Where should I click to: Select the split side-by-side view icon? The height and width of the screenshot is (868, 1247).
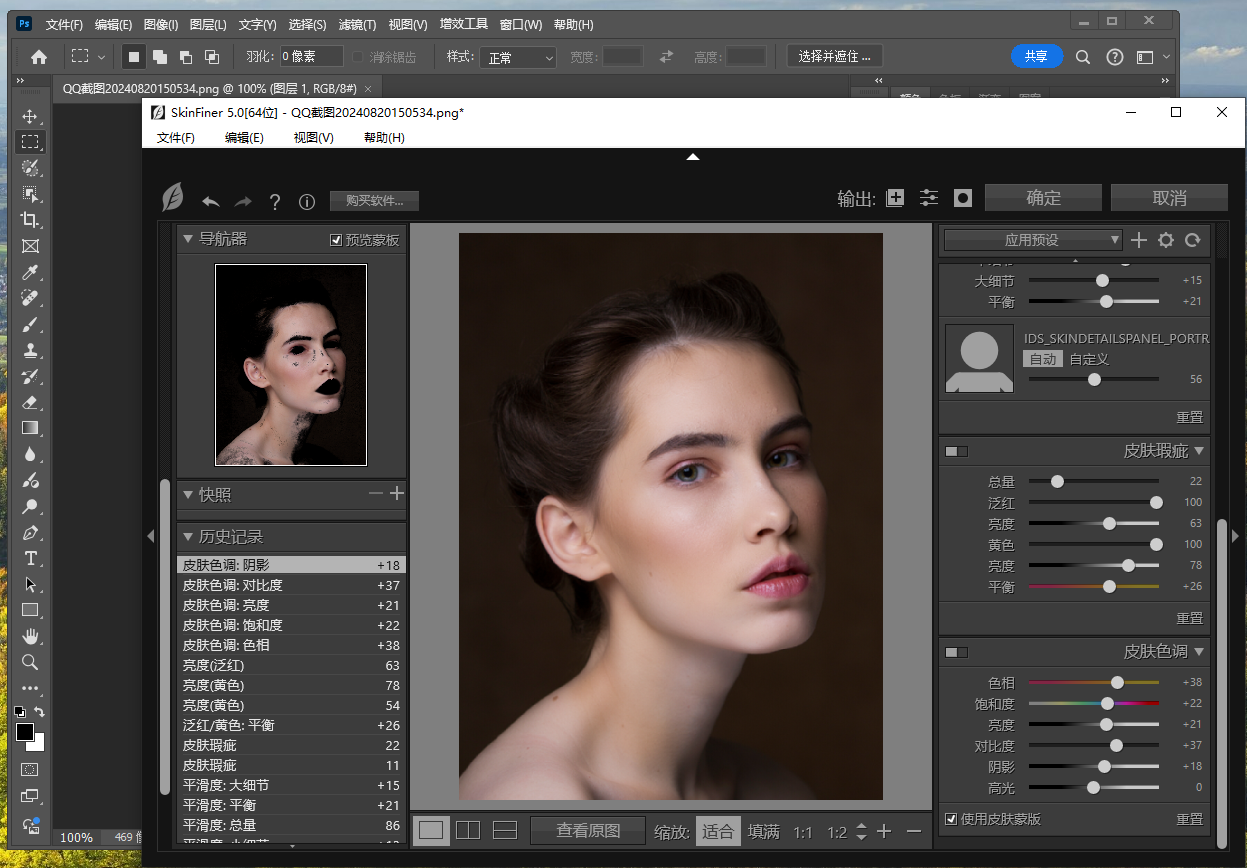click(x=467, y=830)
